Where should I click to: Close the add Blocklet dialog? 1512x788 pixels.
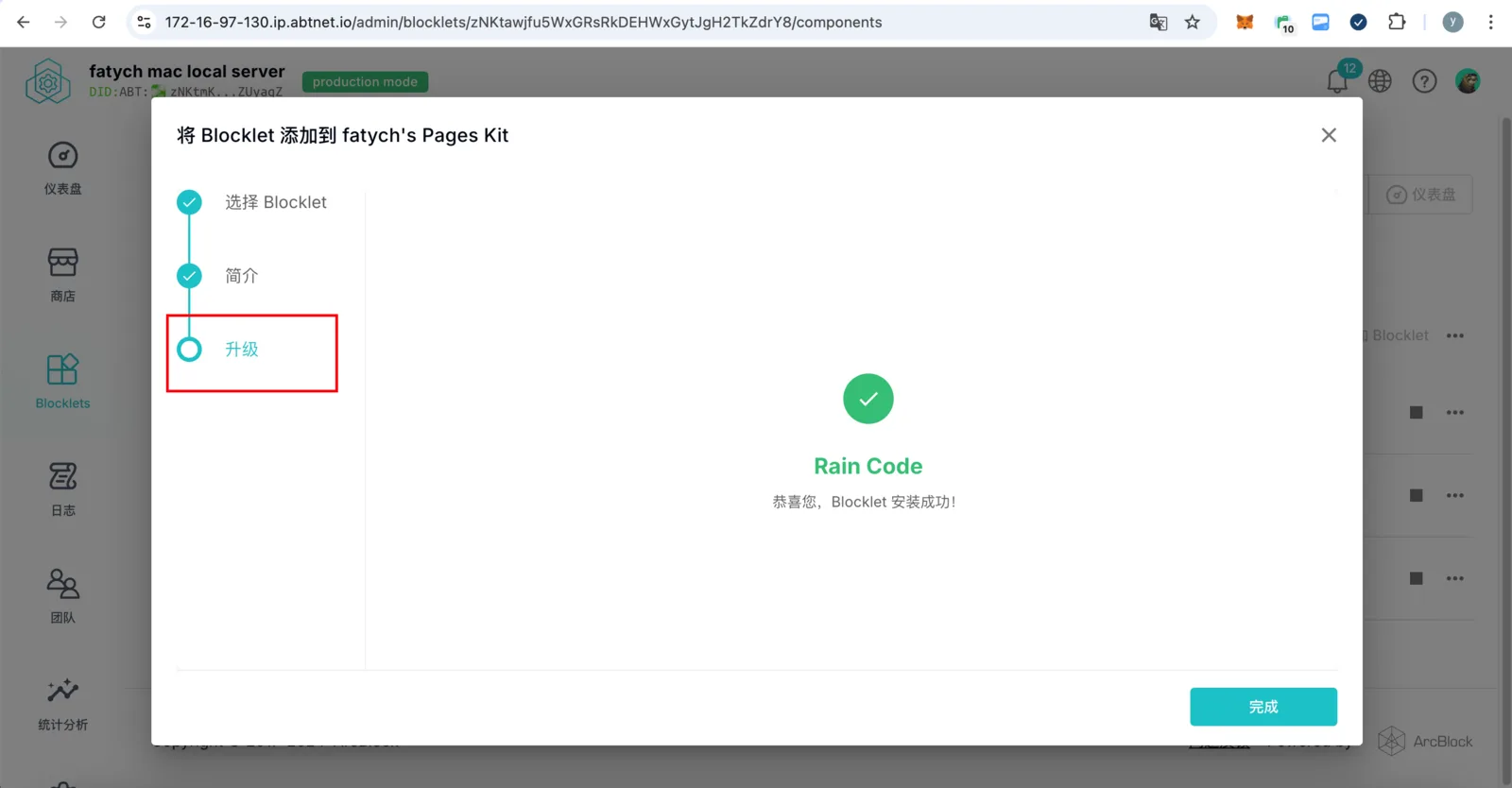click(x=1329, y=135)
